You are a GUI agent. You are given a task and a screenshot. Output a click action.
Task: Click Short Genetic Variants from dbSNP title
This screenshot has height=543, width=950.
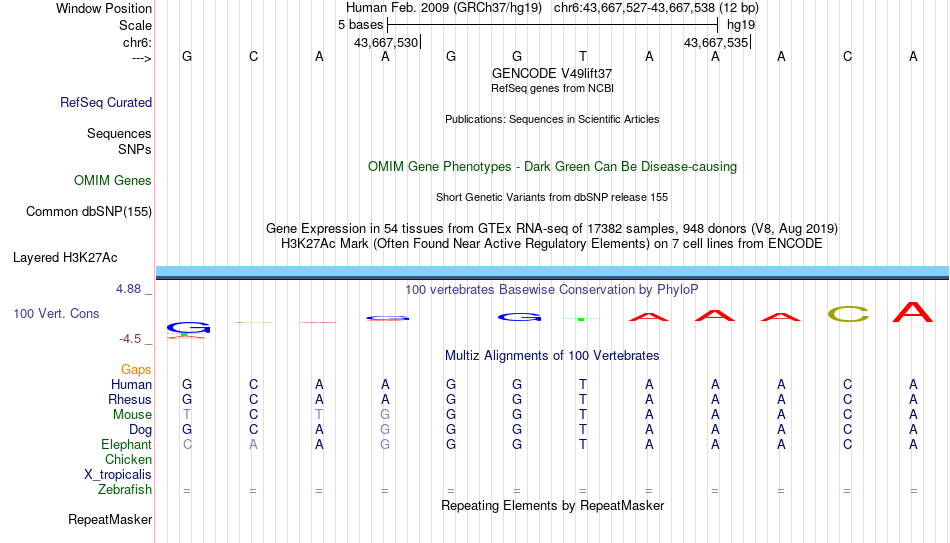(x=552, y=198)
